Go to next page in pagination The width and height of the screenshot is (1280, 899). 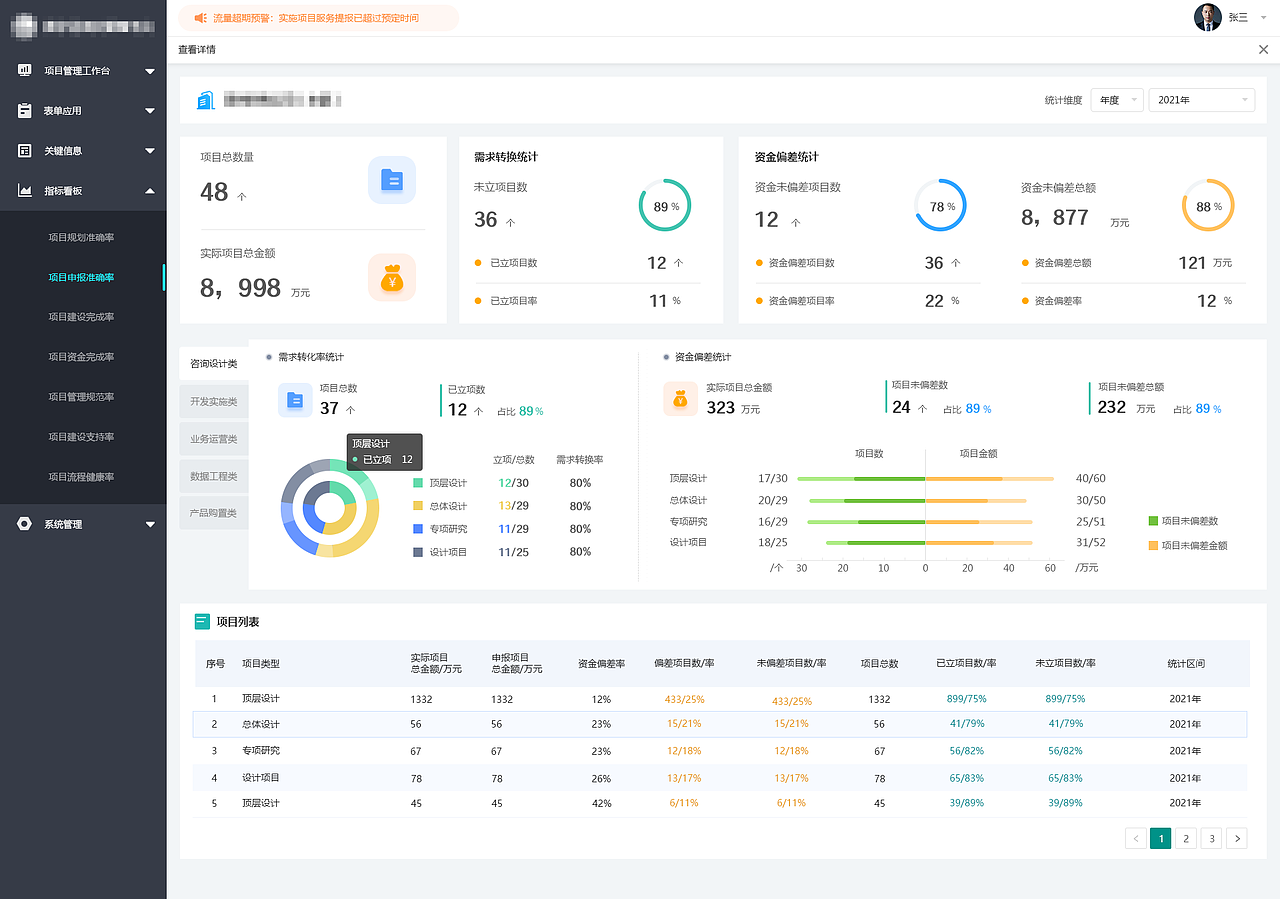1237,838
